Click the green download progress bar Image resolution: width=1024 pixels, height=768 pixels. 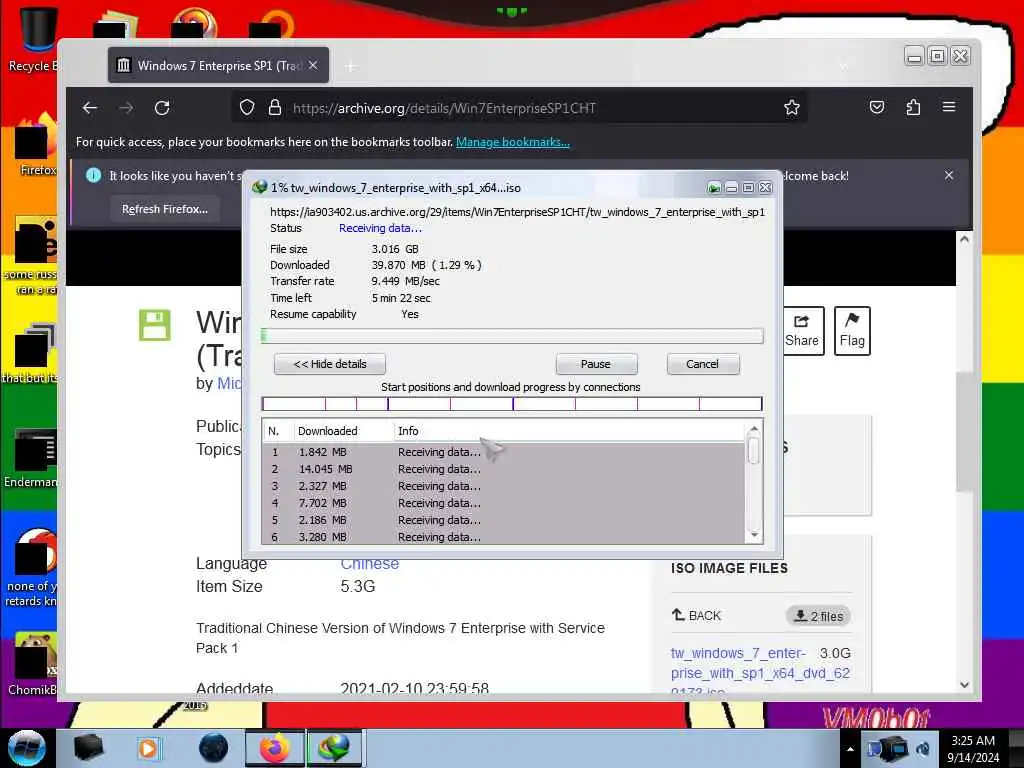[x=512, y=336]
